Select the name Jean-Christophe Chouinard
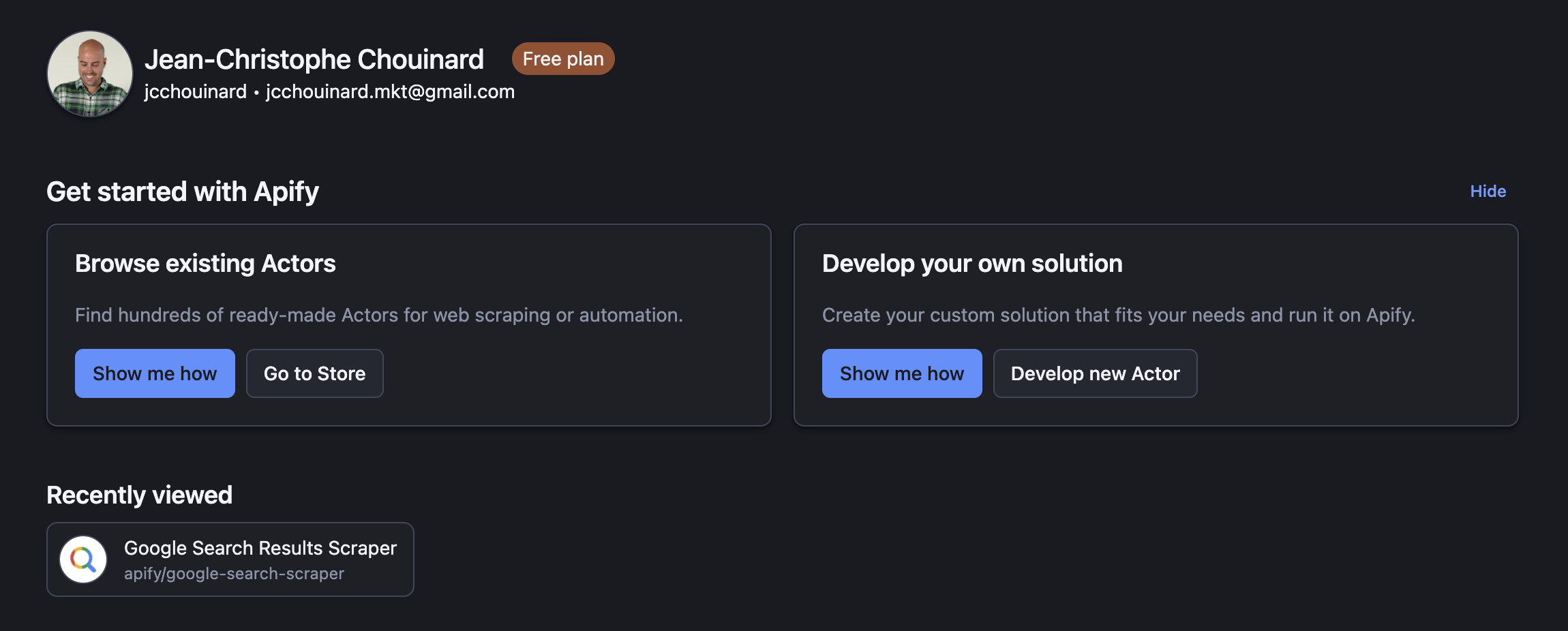The image size is (1568, 631). pos(314,59)
